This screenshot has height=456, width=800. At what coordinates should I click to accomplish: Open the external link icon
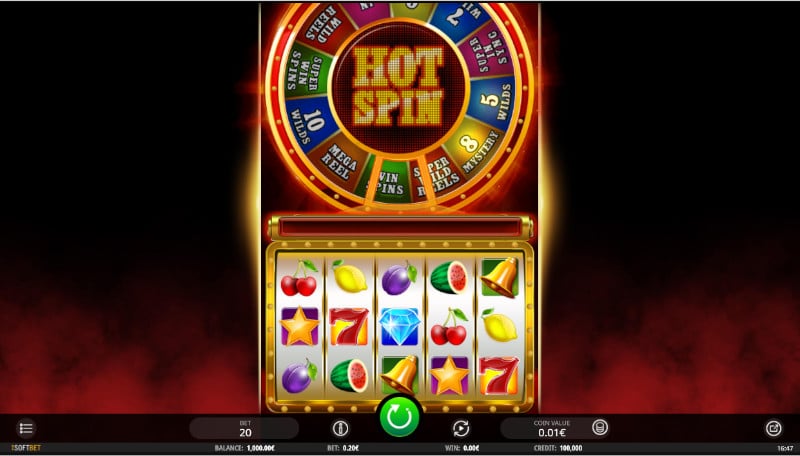(773, 428)
